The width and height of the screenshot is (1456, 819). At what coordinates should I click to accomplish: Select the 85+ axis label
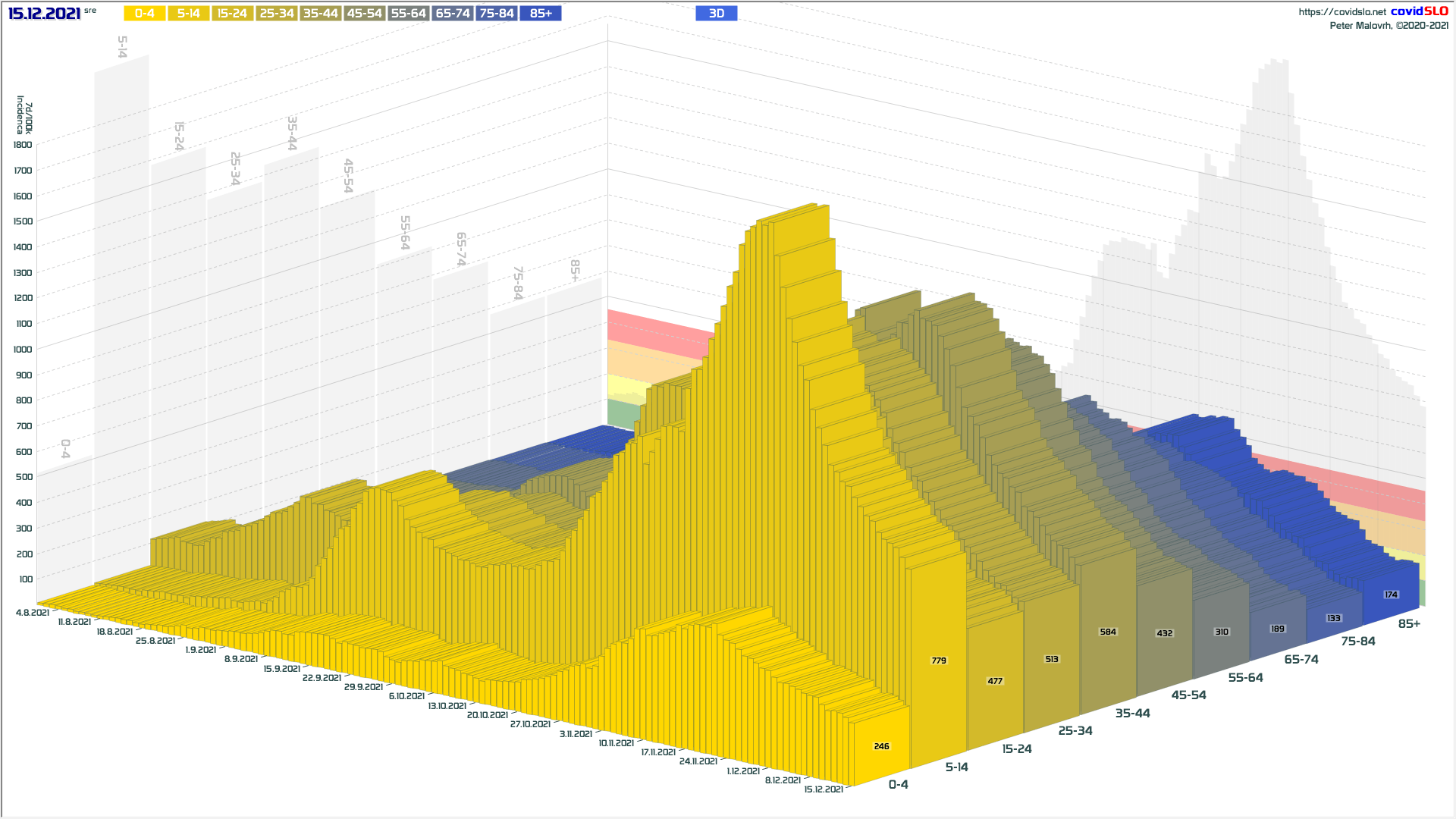[x=1409, y=623]
